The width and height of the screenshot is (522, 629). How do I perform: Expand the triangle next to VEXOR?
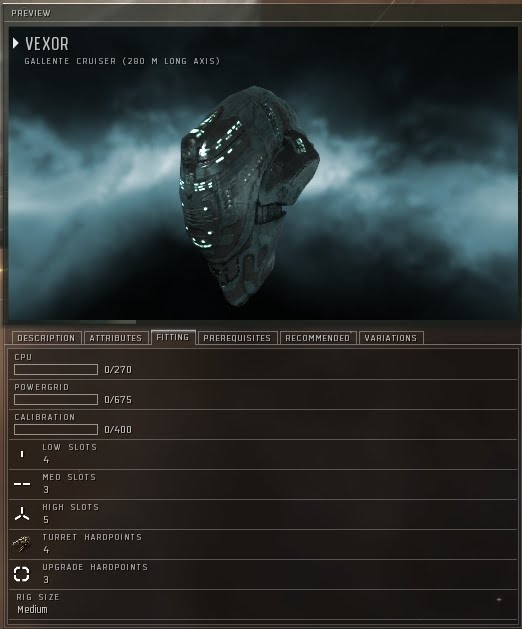coord(16,43)
